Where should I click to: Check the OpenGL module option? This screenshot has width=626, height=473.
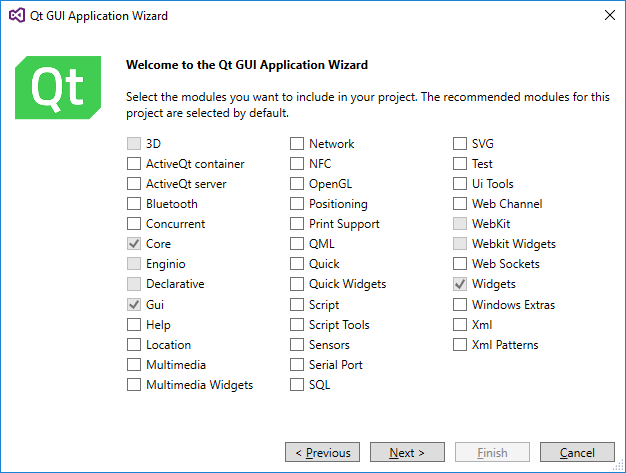point(297,184)
